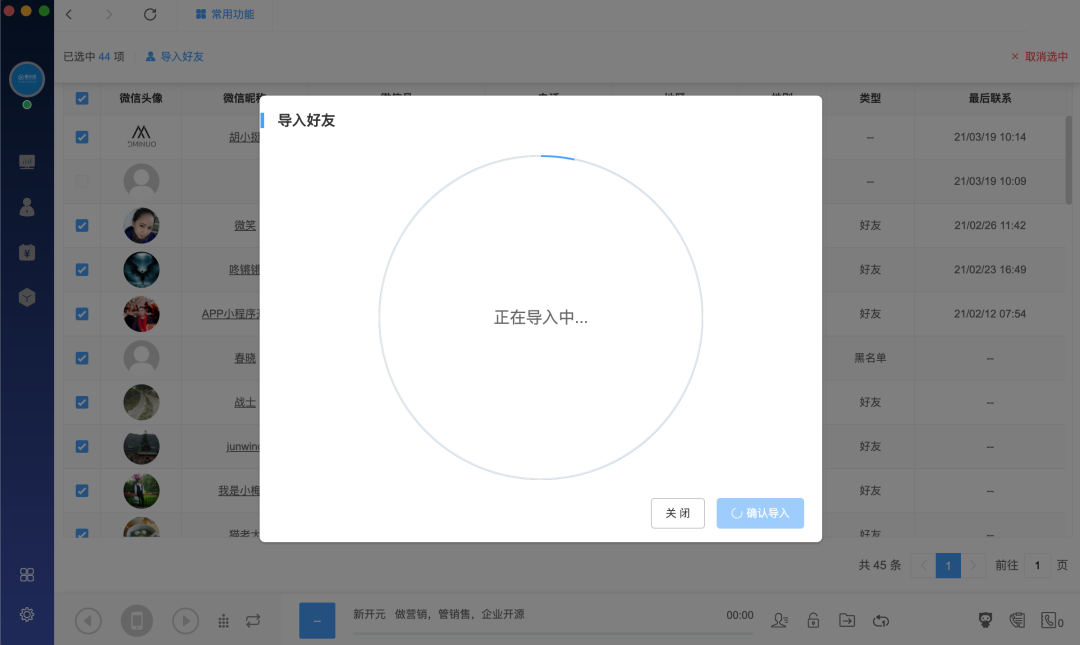Open the dashboard chart icon in the sidebar
Screen dimensions: 1080x645
27,162
